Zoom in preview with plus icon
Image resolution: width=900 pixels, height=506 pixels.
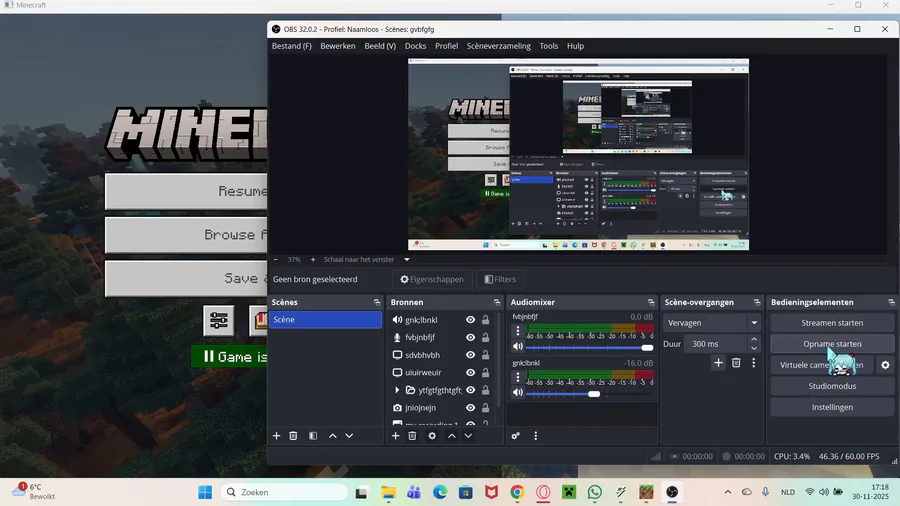click(x=313, y=259)
